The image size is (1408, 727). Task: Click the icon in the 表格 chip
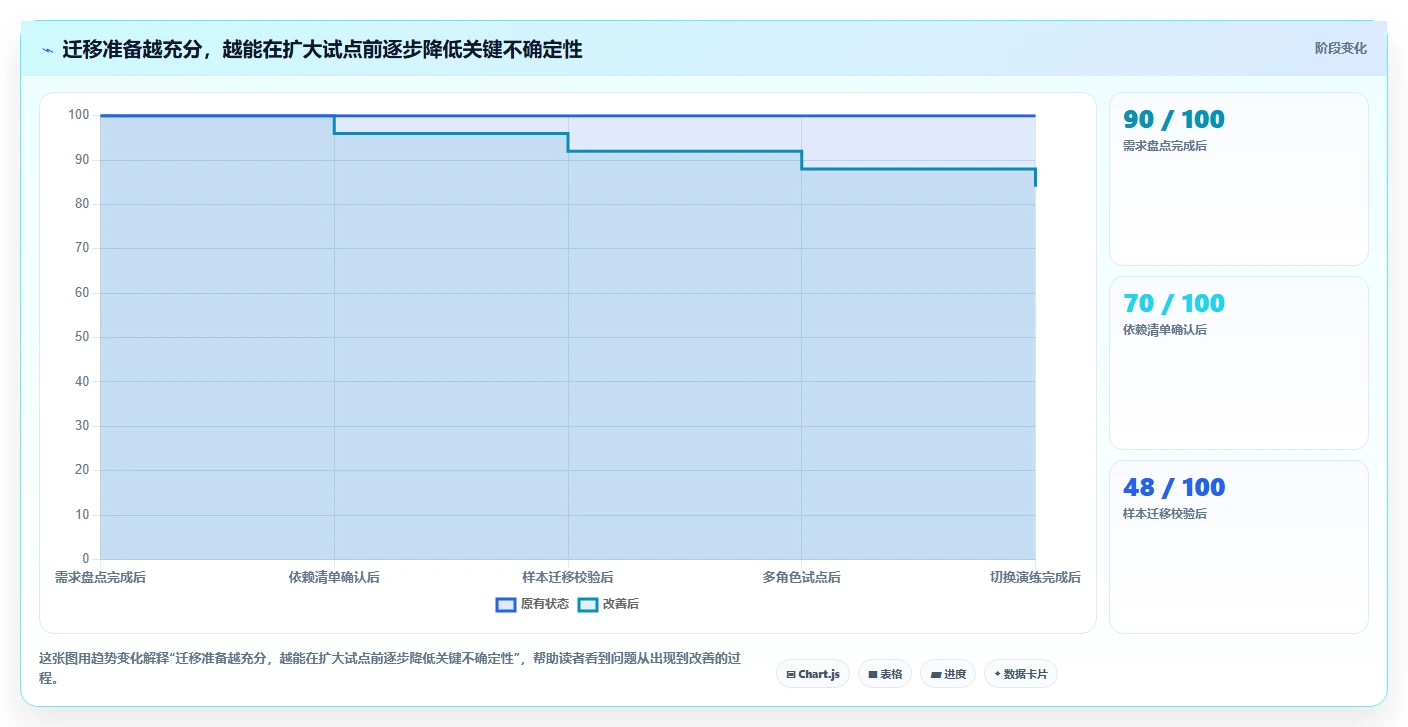tap(873, 675)
